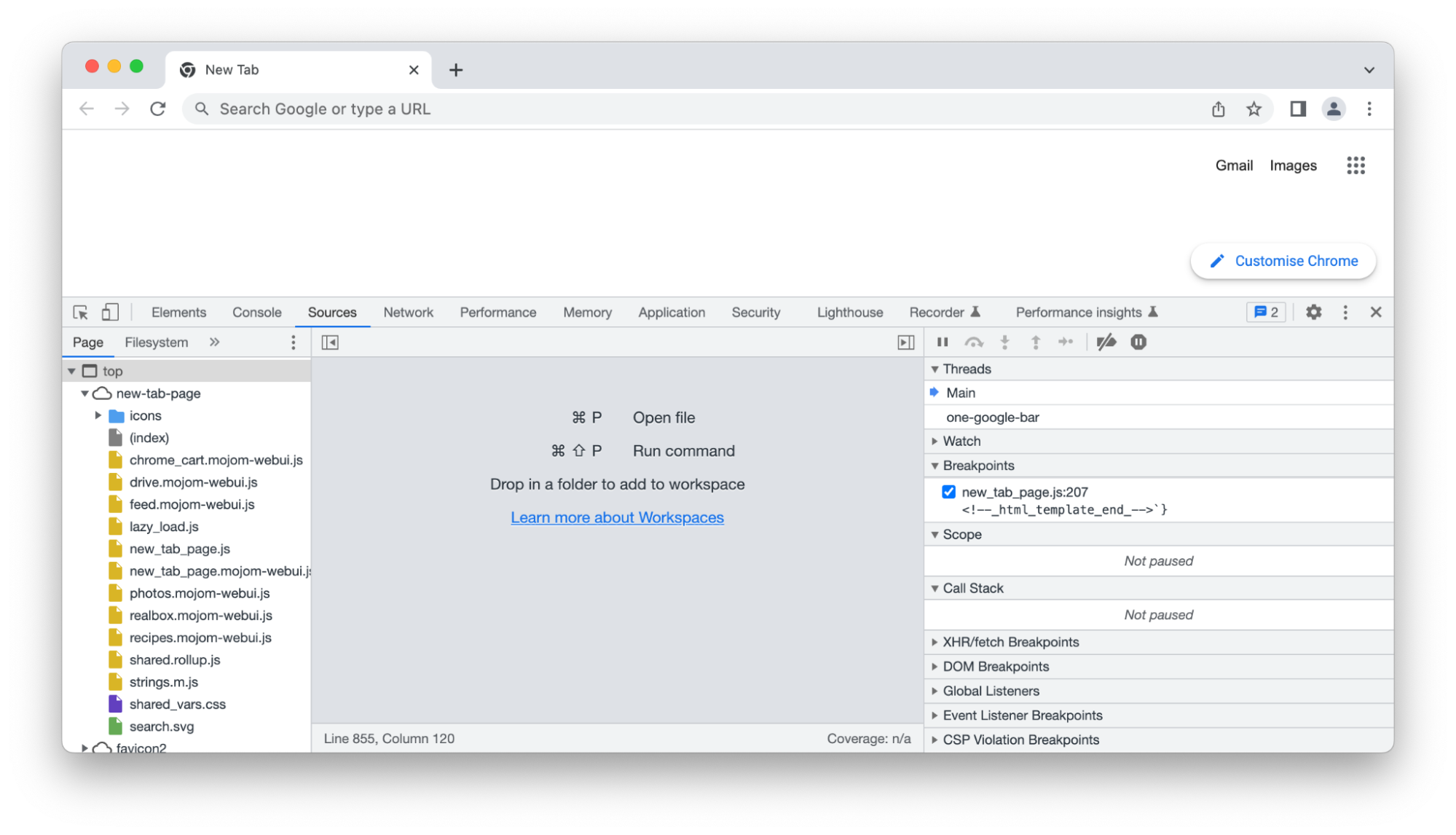Open lazy_load.js in file tree
This screenshot has height=835, width=1456.
click(x=163, y=527)
